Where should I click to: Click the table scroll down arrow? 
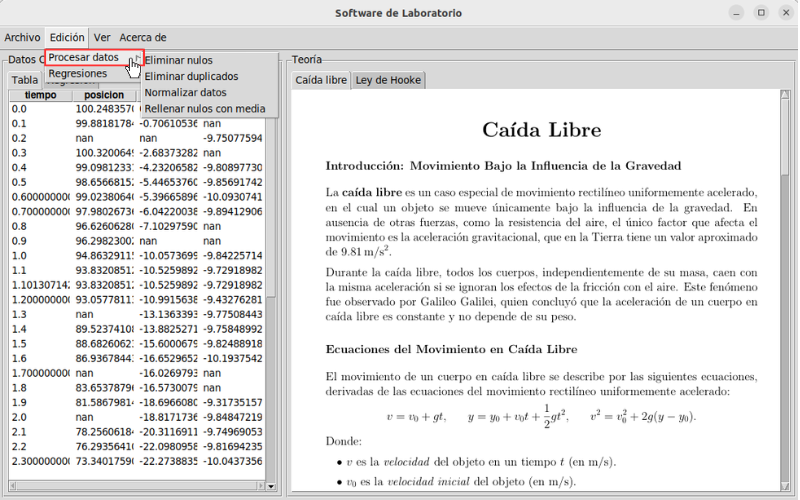271,486
